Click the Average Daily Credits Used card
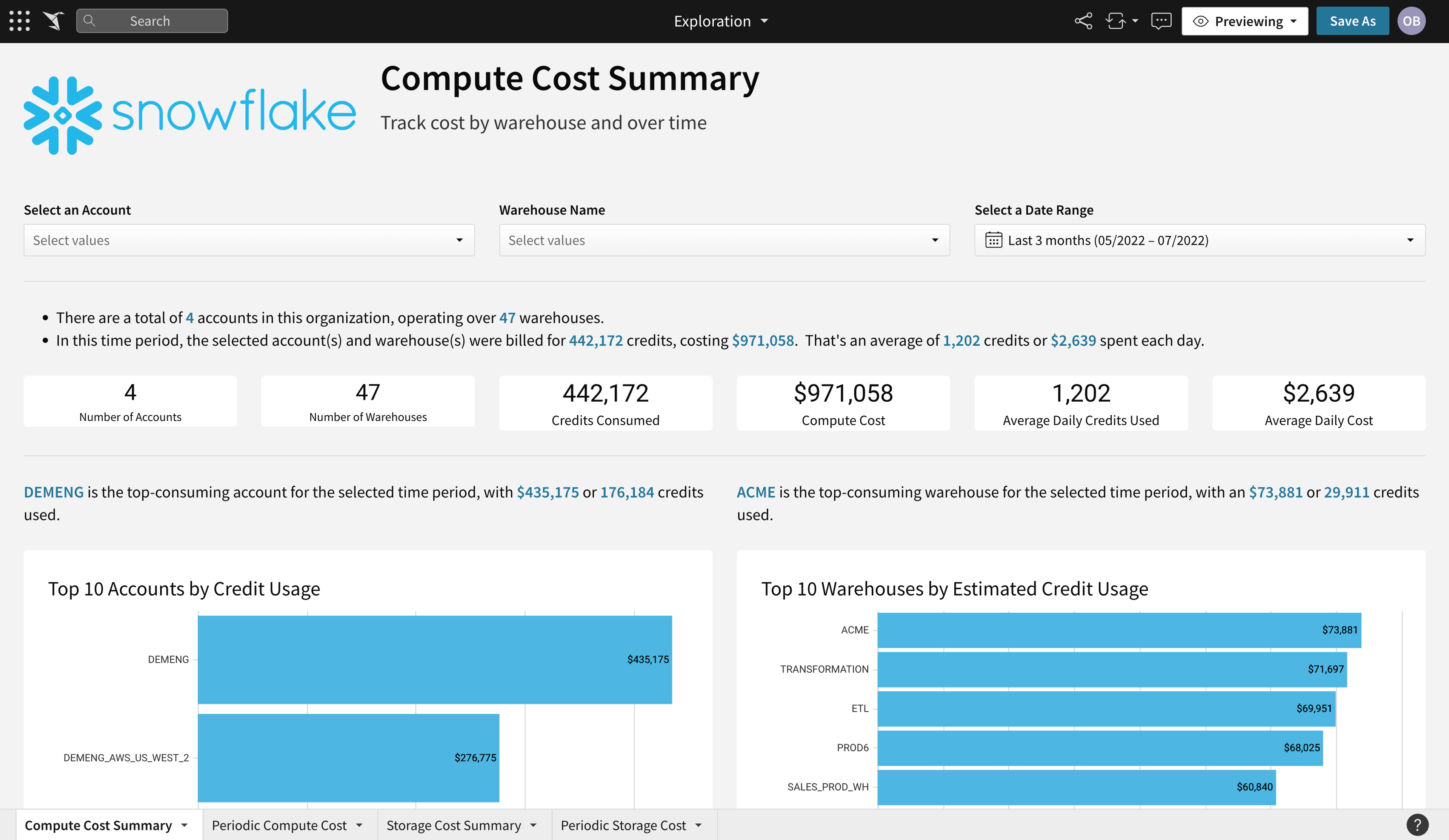Viewport: 1449px width, 840px height. click(1081, 403)
